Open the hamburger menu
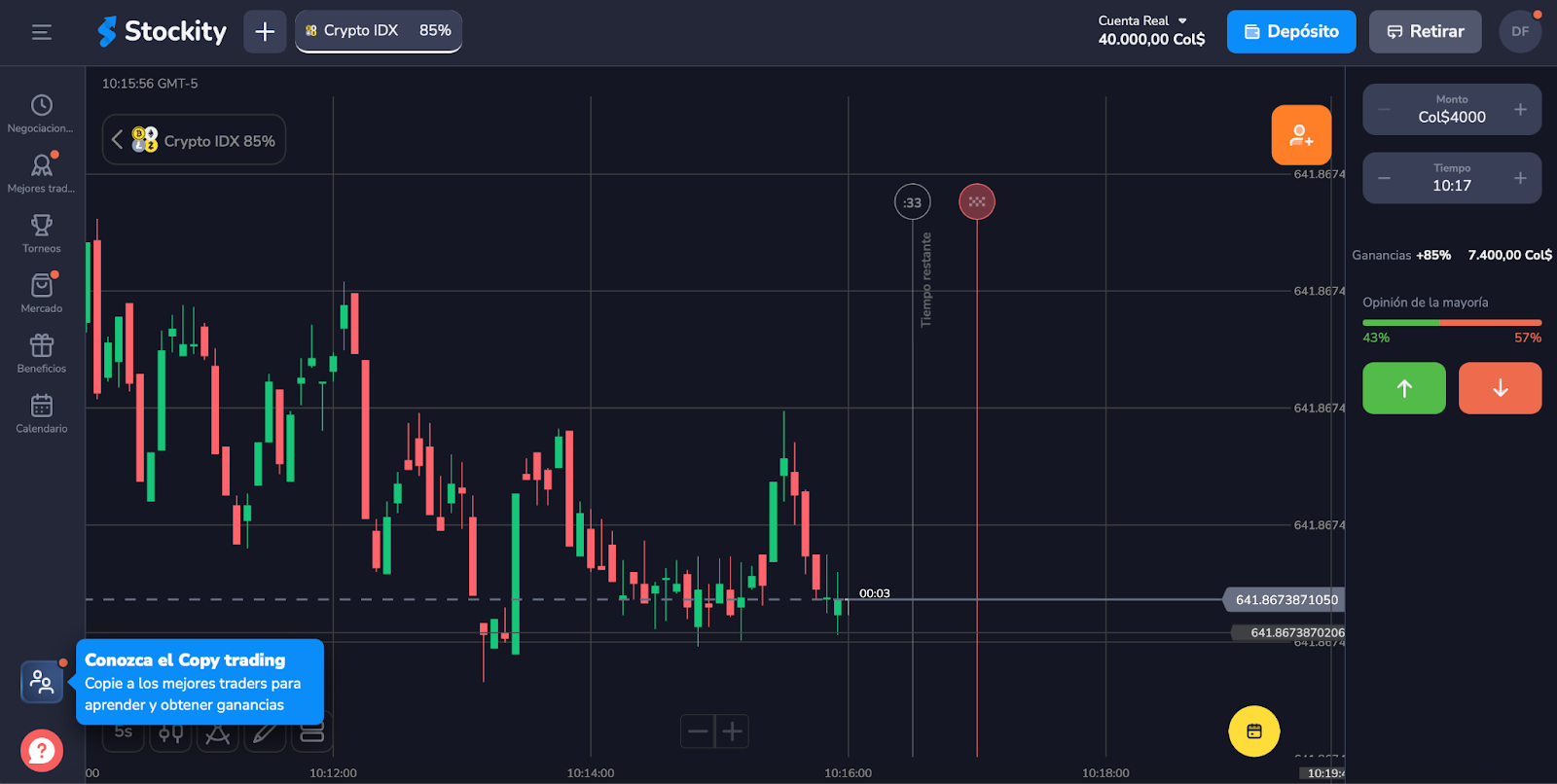The height and width of the screenshot is (784, 1557). coord(41,32)
